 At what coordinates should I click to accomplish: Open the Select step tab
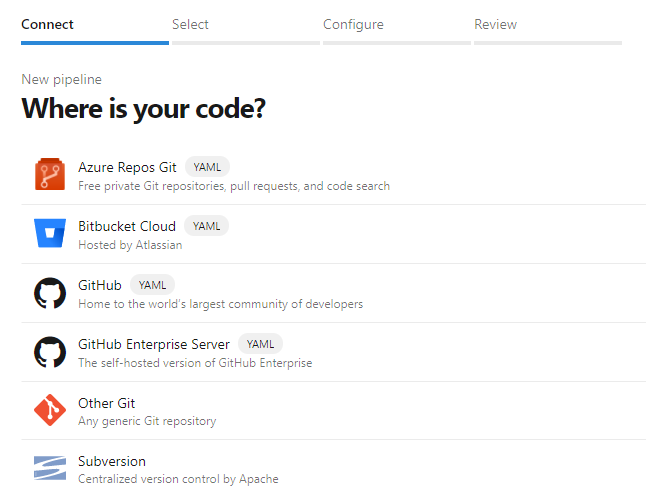[190, 25]
